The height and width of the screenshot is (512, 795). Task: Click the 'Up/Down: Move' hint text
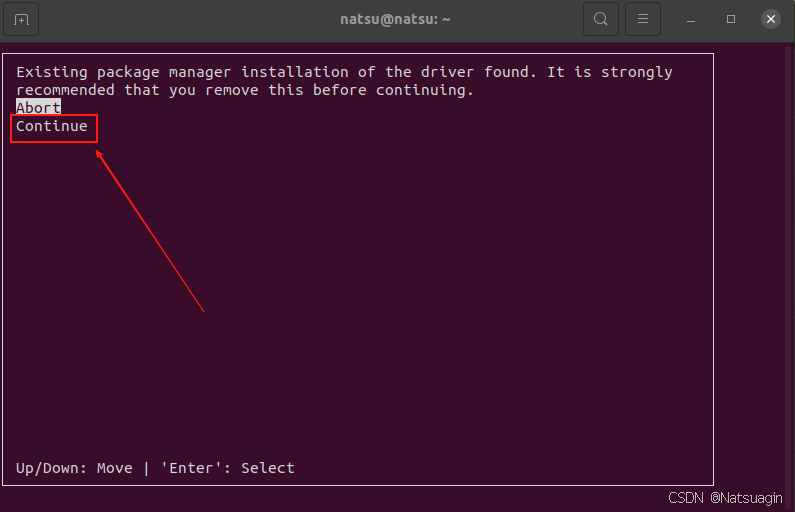tap(74, 468)
